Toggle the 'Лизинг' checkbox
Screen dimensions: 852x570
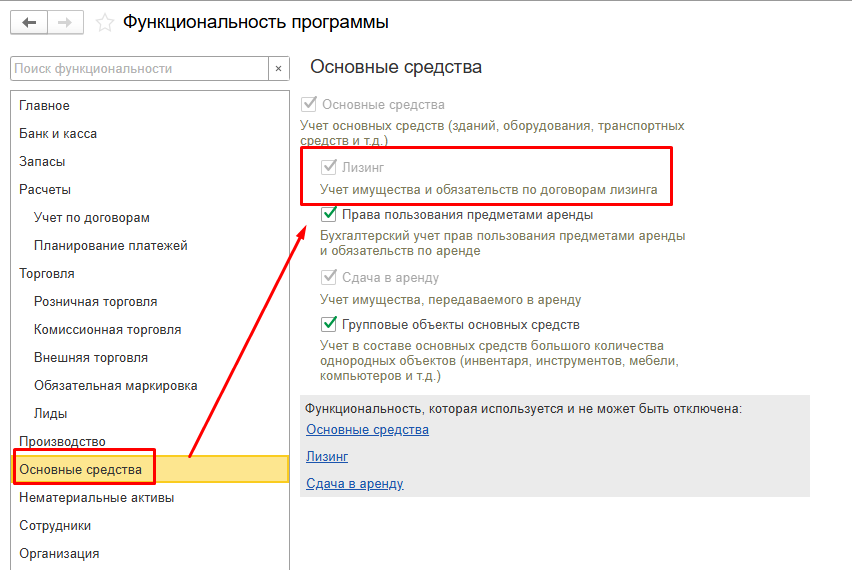click(x=329, y=167)
